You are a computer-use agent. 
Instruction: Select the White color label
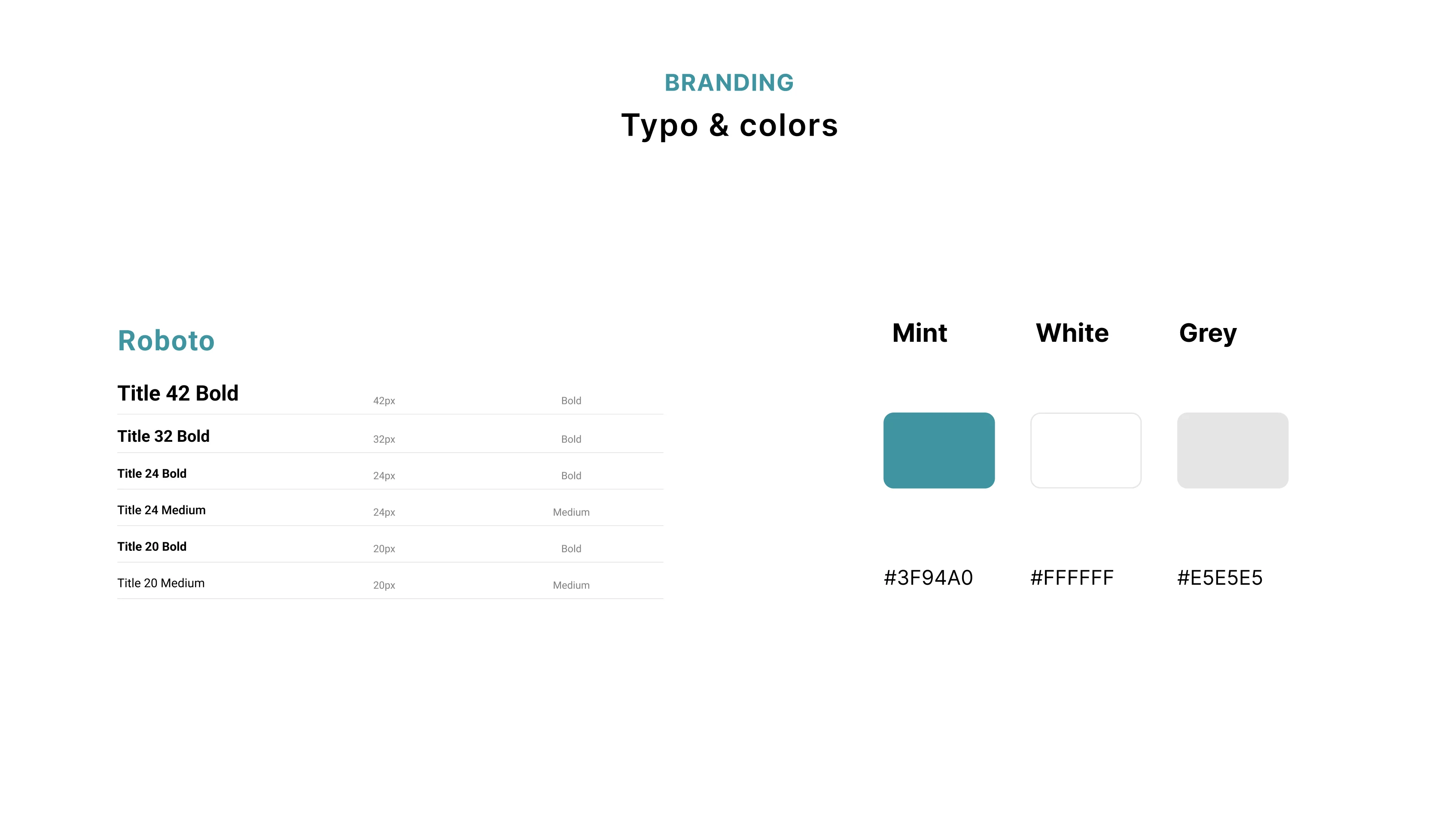1072,333
